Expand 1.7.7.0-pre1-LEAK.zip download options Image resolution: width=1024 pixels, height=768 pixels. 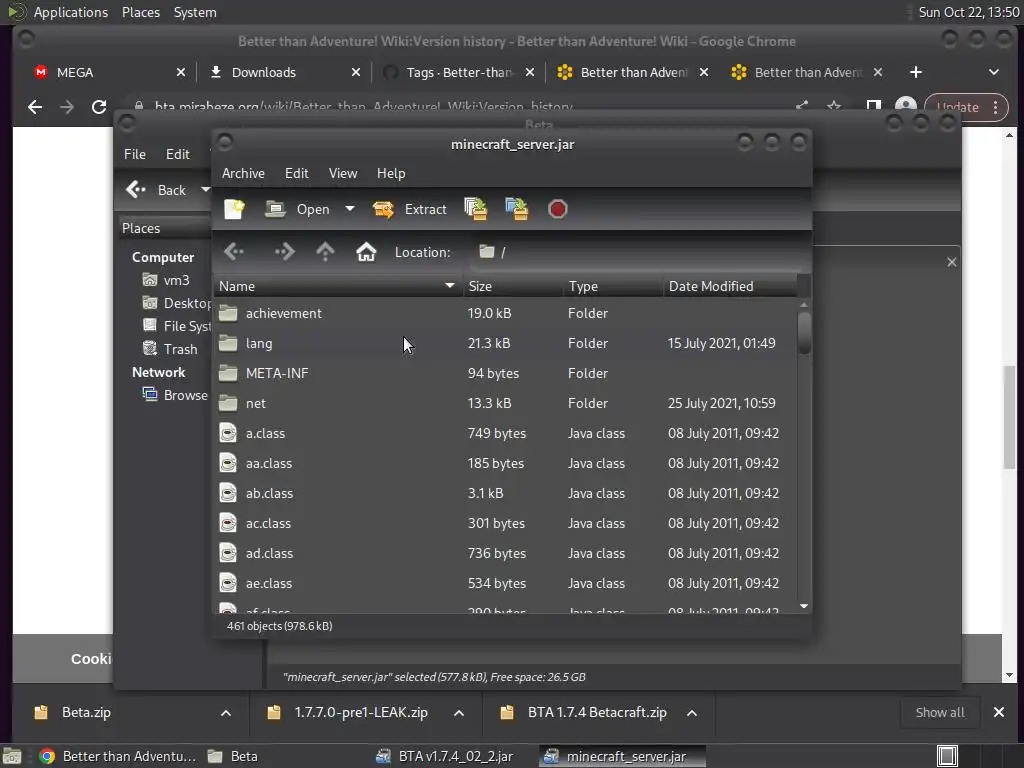click(x=458, y=713)
